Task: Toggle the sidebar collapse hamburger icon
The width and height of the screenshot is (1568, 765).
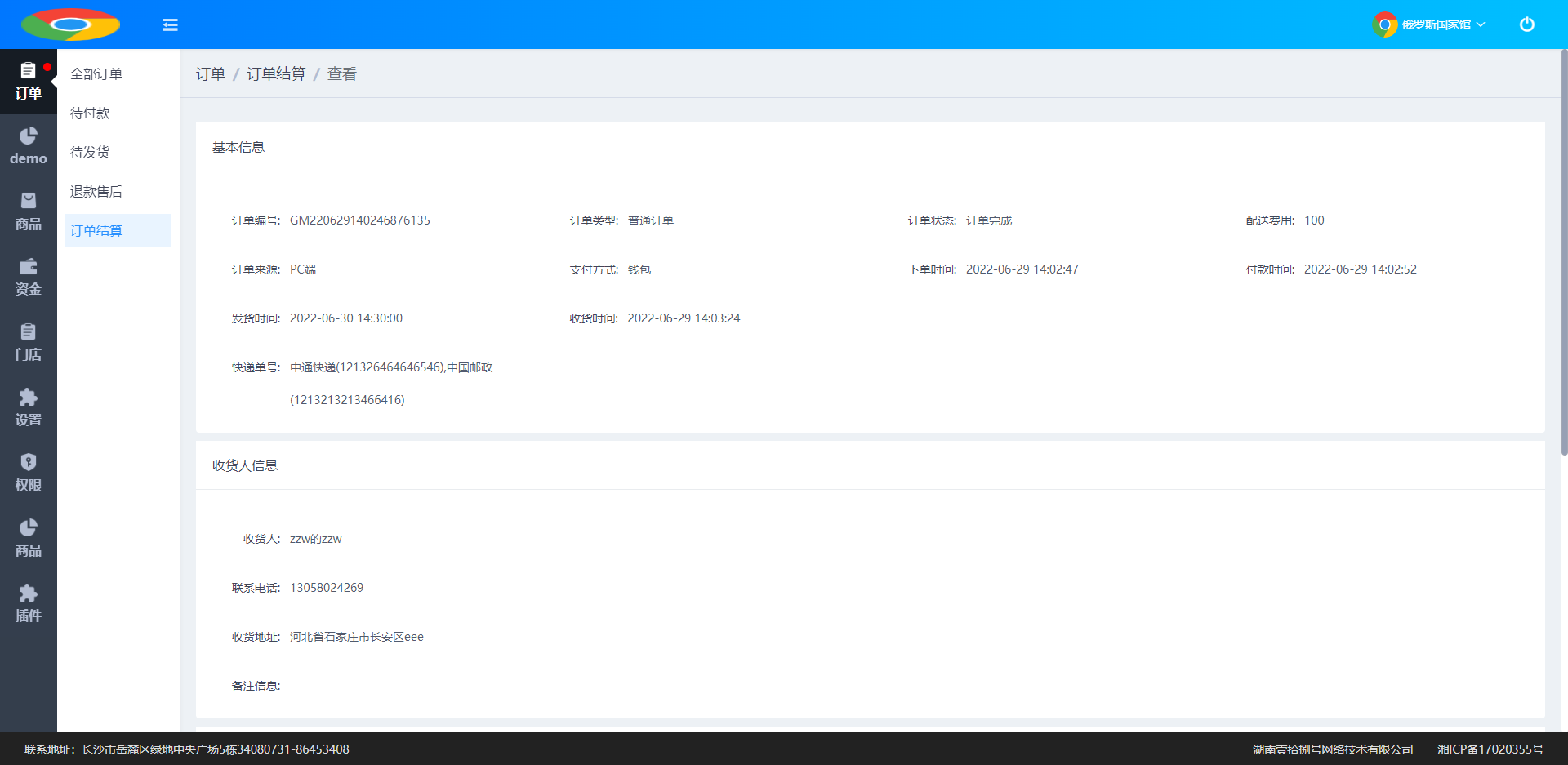Action: pyautogui.click(x=170, y=24)
